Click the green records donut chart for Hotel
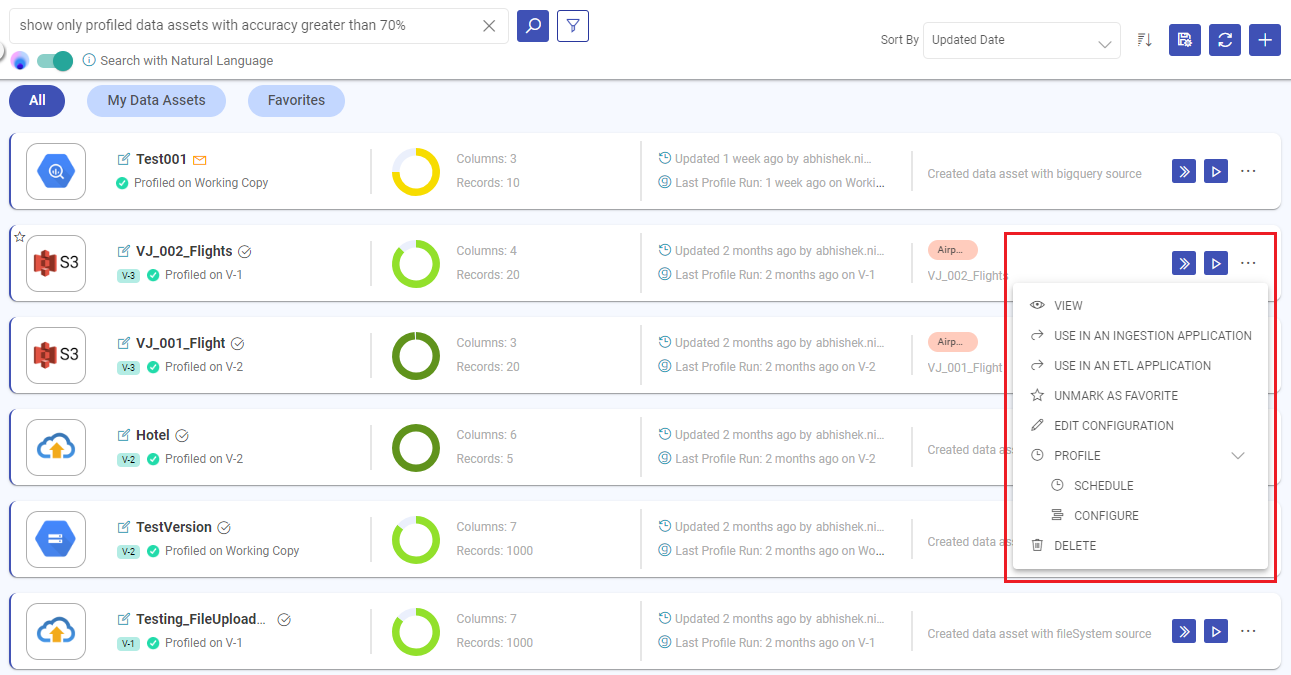 tap(415, 447)
